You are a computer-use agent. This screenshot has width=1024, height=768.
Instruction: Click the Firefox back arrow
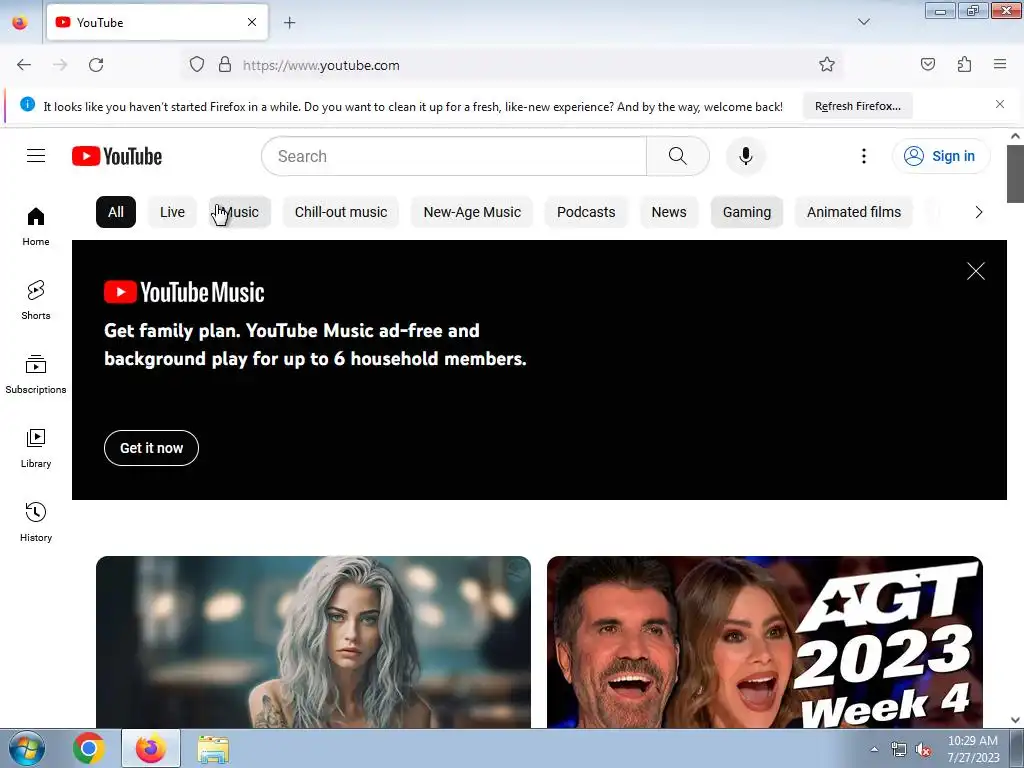coord(24,65)
